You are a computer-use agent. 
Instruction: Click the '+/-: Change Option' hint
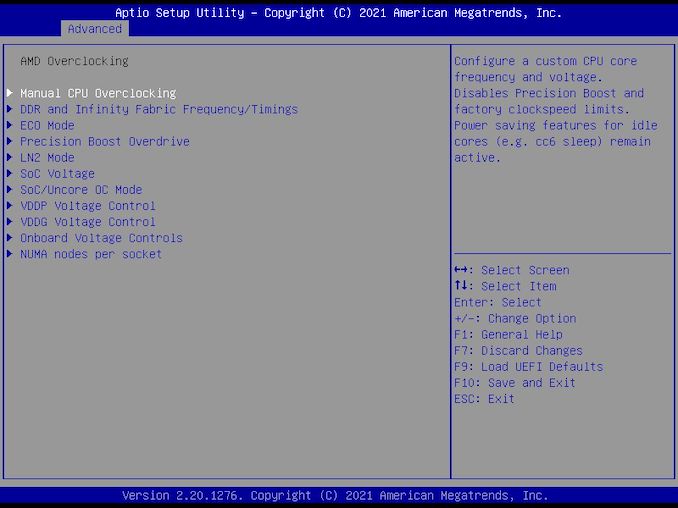515,319
